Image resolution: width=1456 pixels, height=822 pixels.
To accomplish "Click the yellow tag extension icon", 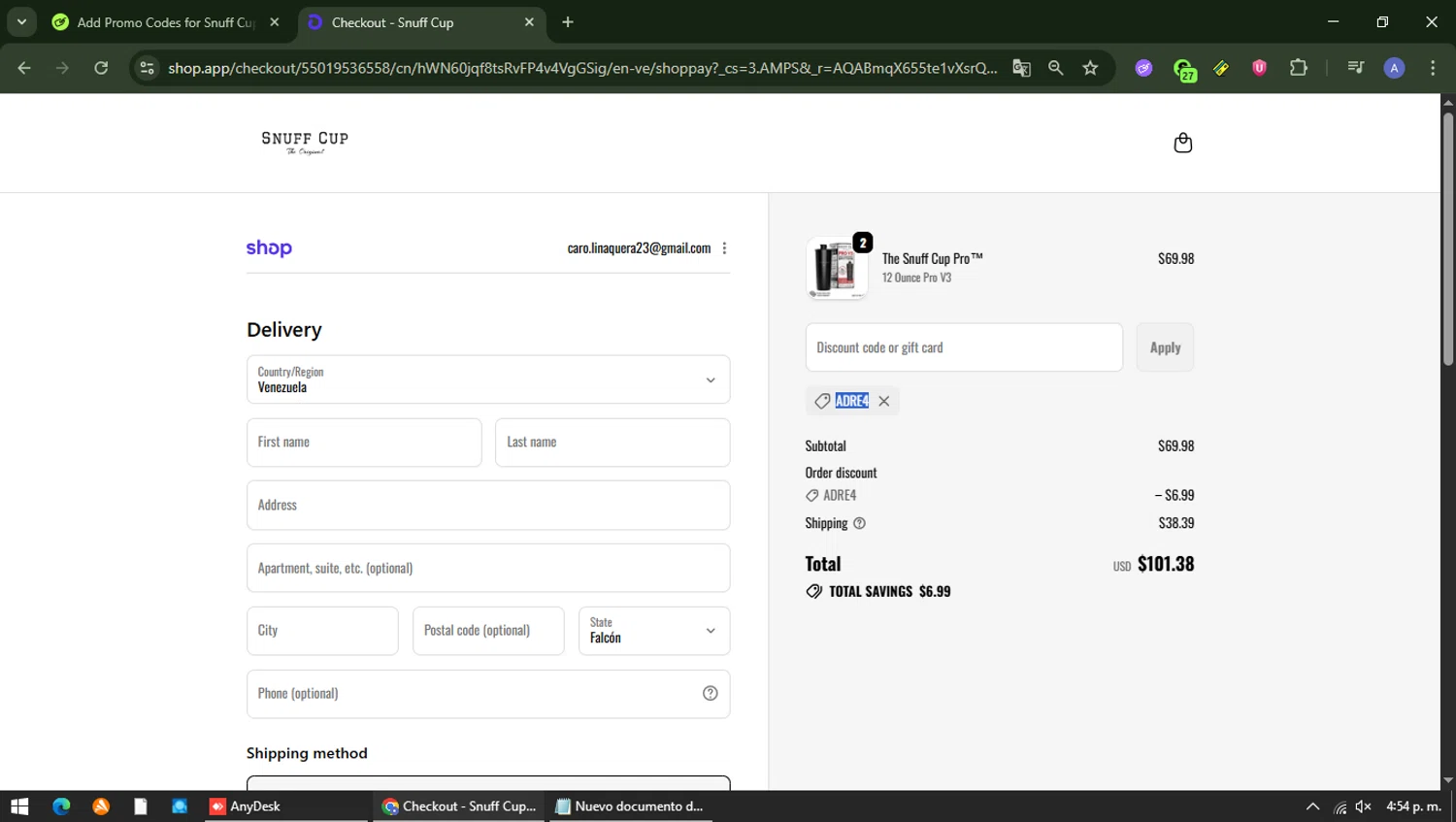I will (1221, 68).
